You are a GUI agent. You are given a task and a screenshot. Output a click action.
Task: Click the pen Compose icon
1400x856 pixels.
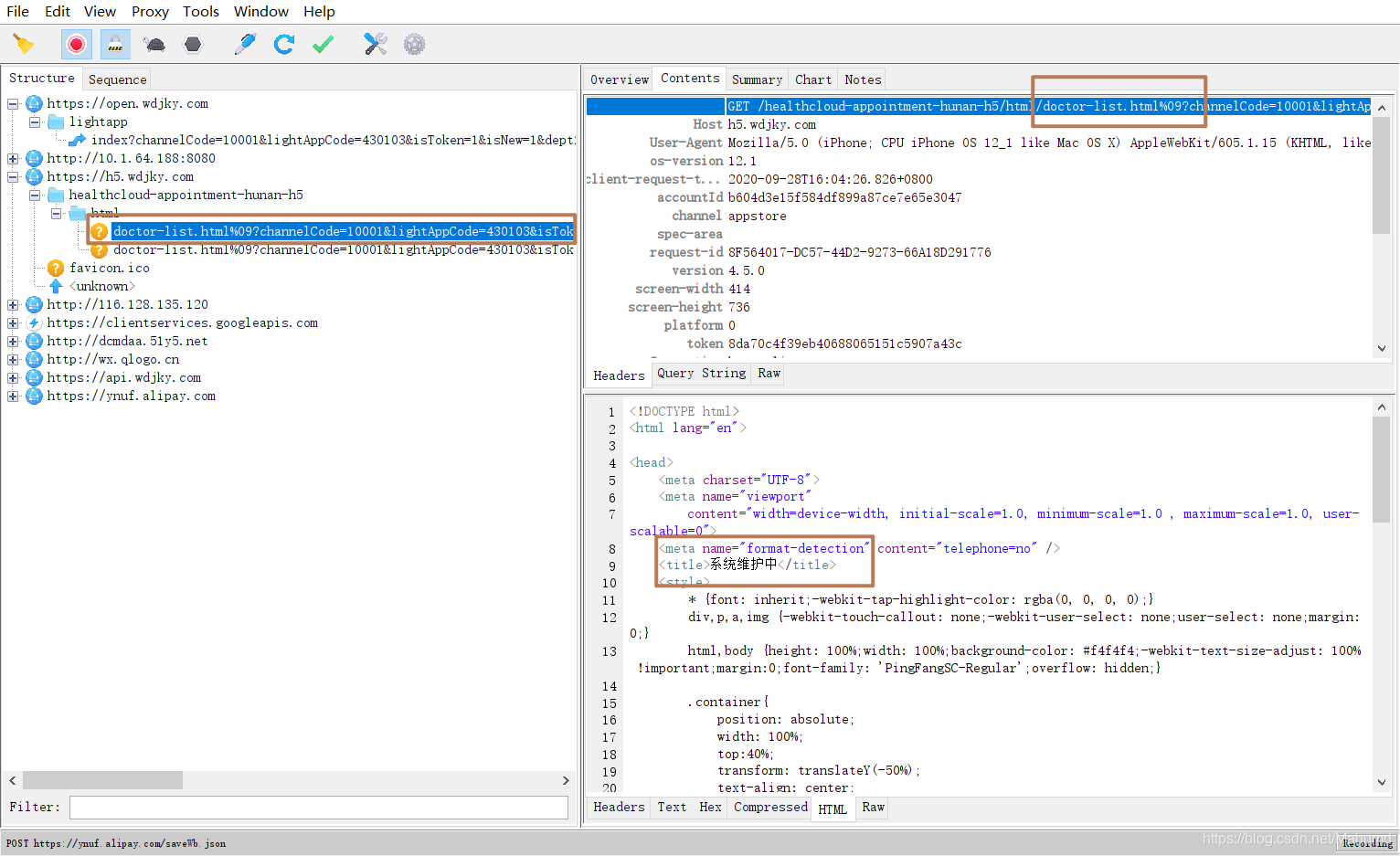tap(245, 44)
